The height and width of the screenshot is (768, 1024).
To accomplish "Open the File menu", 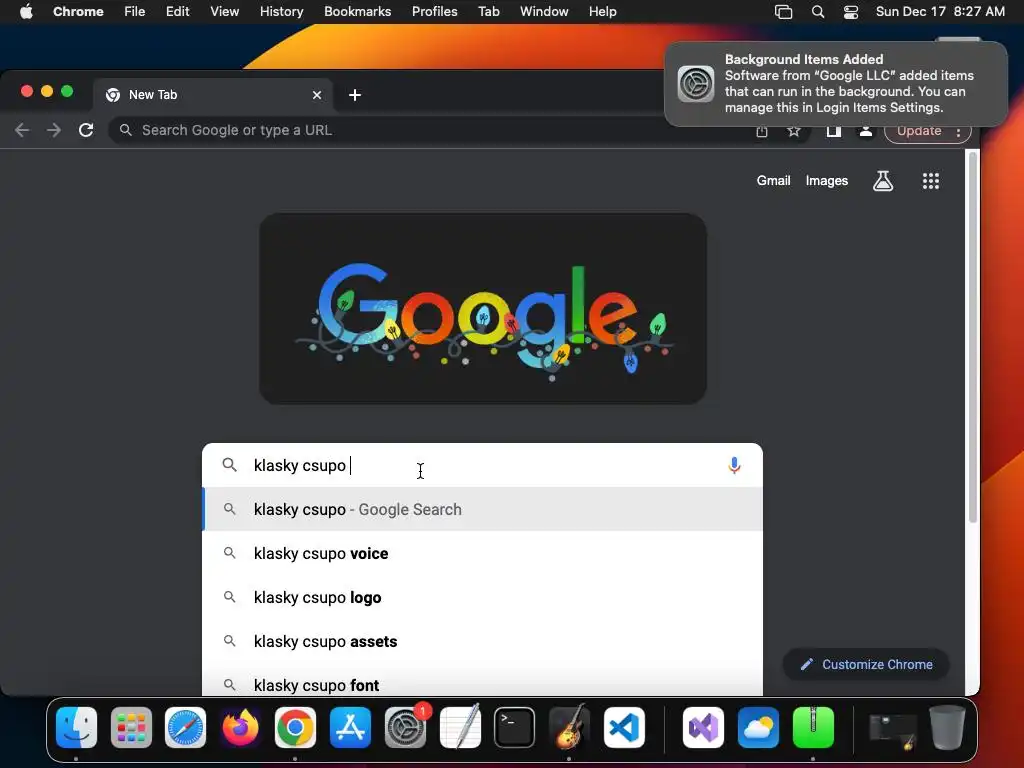I will pos(135,12).
